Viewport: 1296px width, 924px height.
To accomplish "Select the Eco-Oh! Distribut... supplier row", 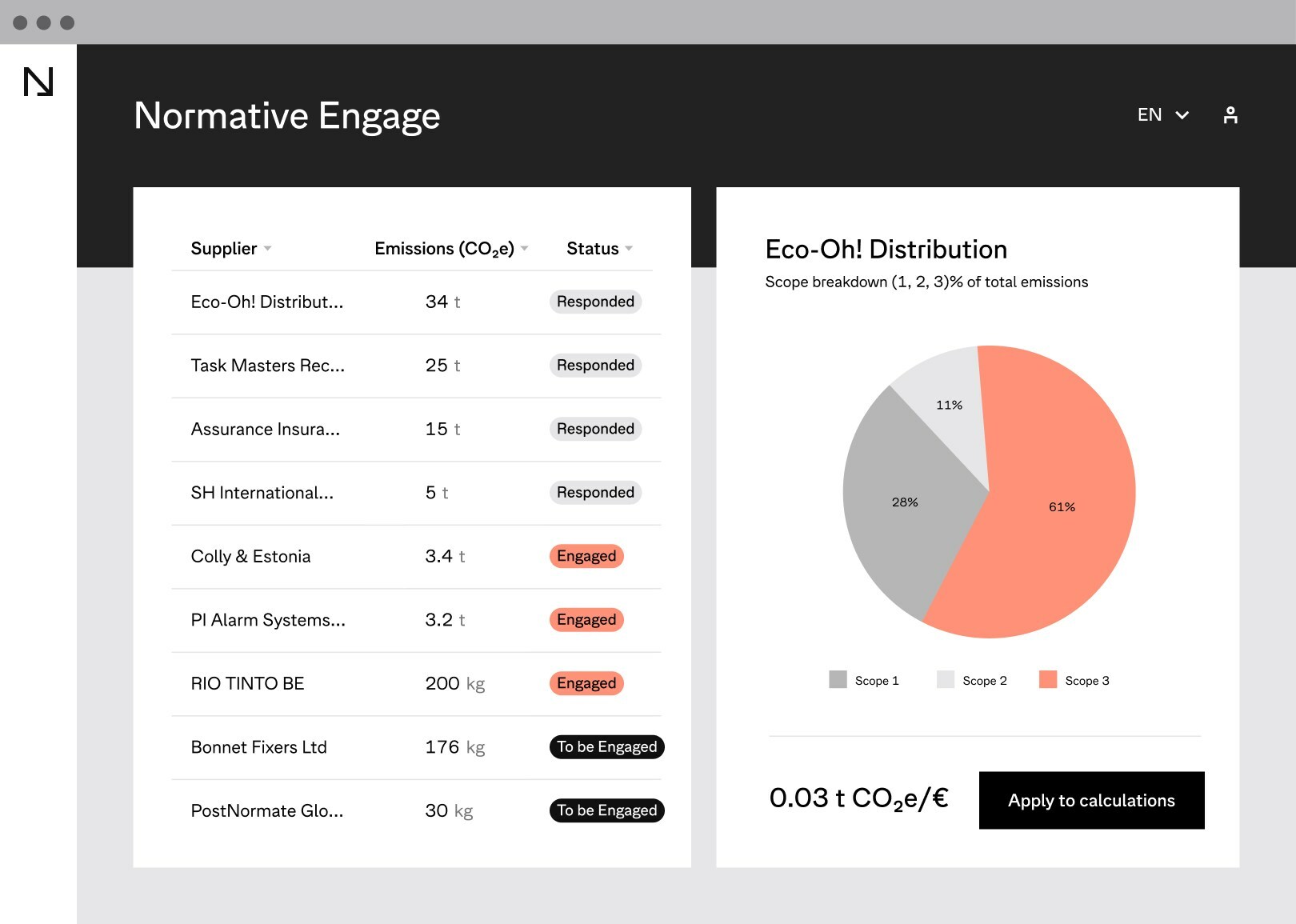I will click(x=266, y=302).
